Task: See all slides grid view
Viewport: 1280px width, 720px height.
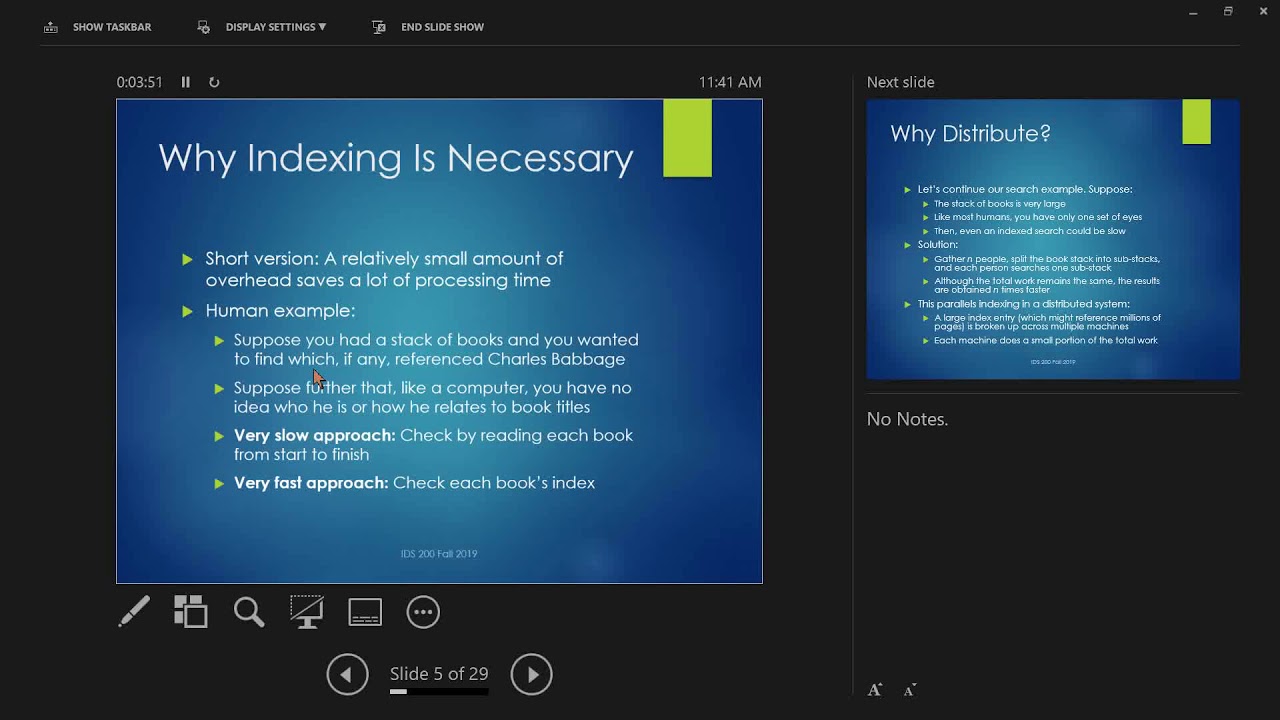Action: pos(190,612)
